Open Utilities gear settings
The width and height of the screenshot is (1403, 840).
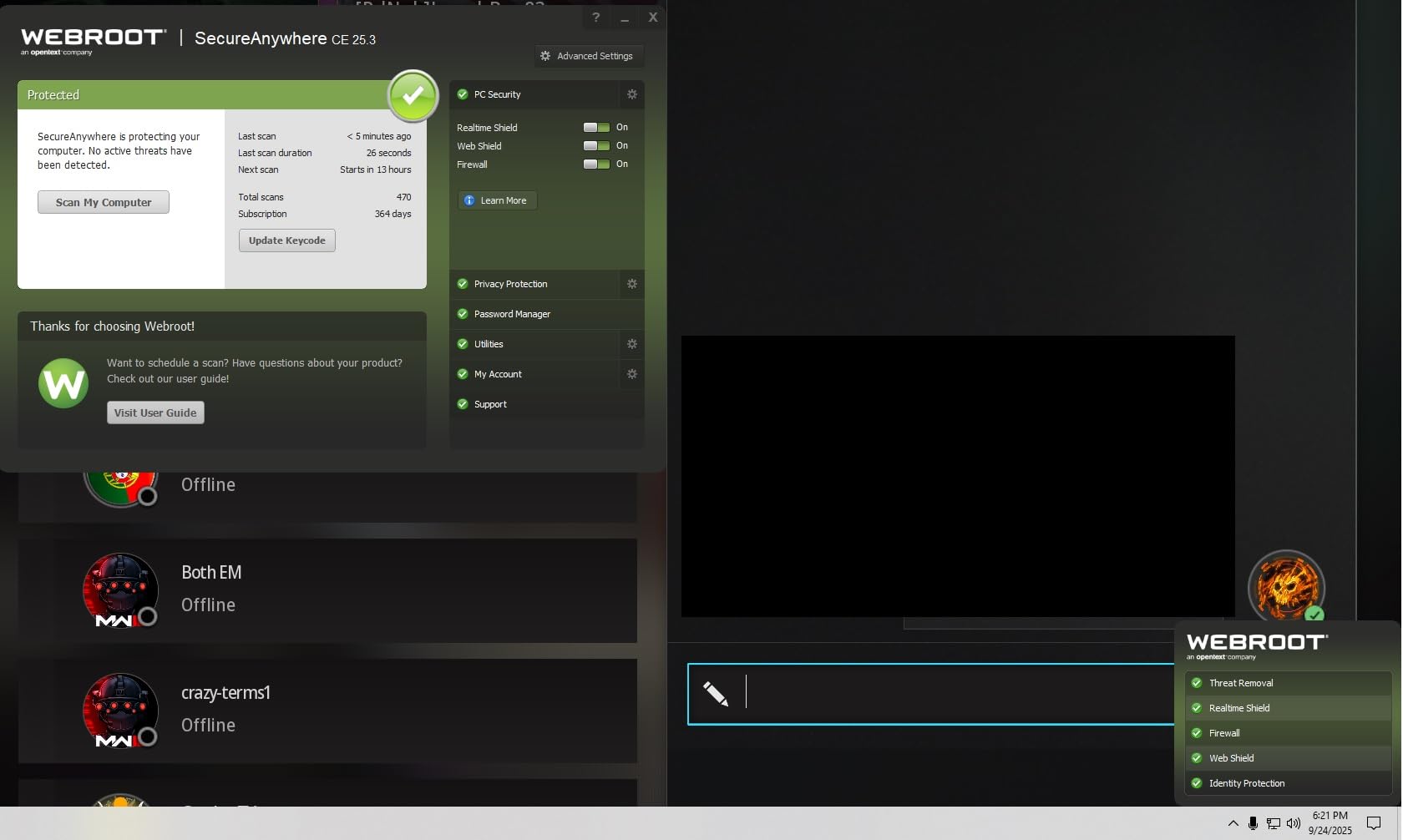pyautogui.click(x=632, y=344)
